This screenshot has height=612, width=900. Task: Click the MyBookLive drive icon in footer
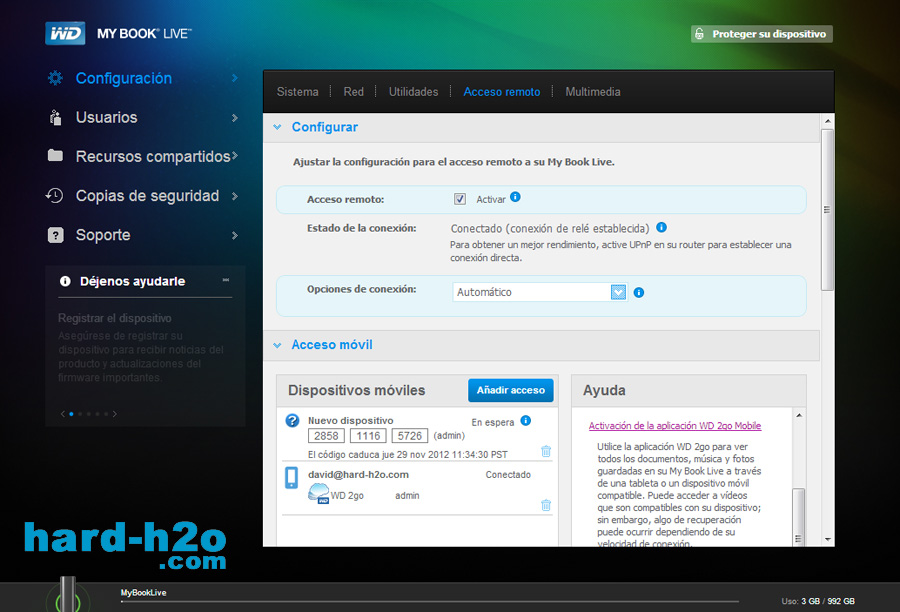point(68,594)
